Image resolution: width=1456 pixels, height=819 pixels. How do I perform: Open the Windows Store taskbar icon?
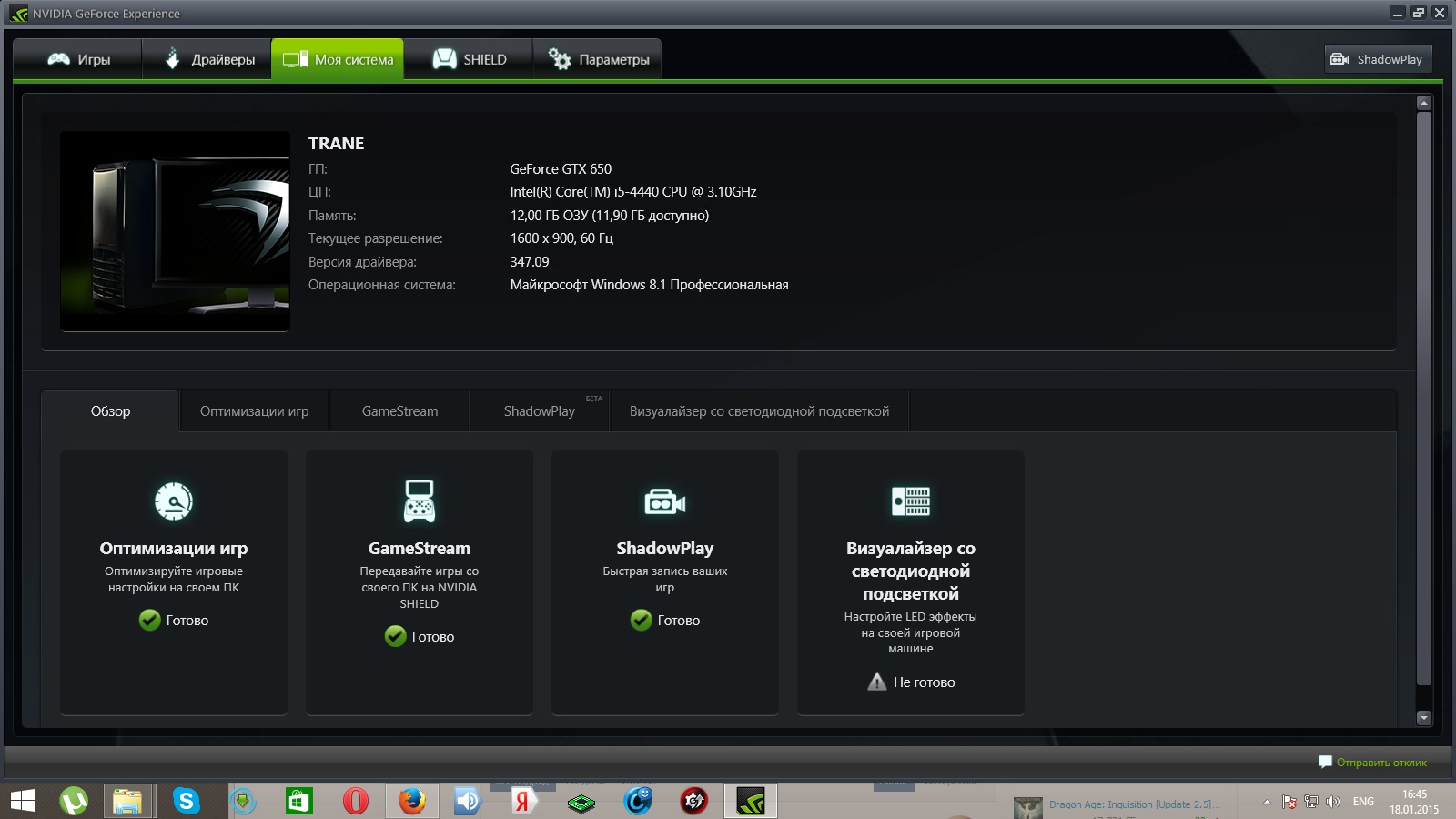pyautogui.click(x=299, y=801)
